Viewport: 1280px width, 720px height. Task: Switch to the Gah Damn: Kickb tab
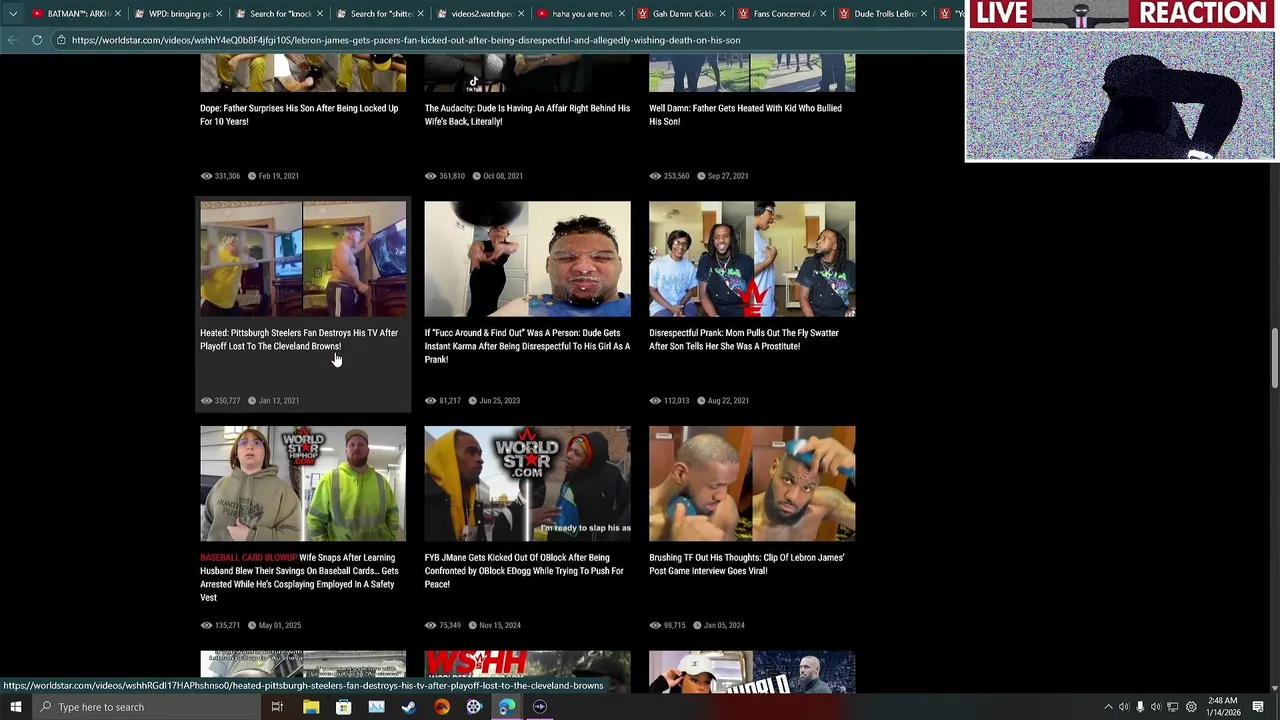click(x=682, y=14)
